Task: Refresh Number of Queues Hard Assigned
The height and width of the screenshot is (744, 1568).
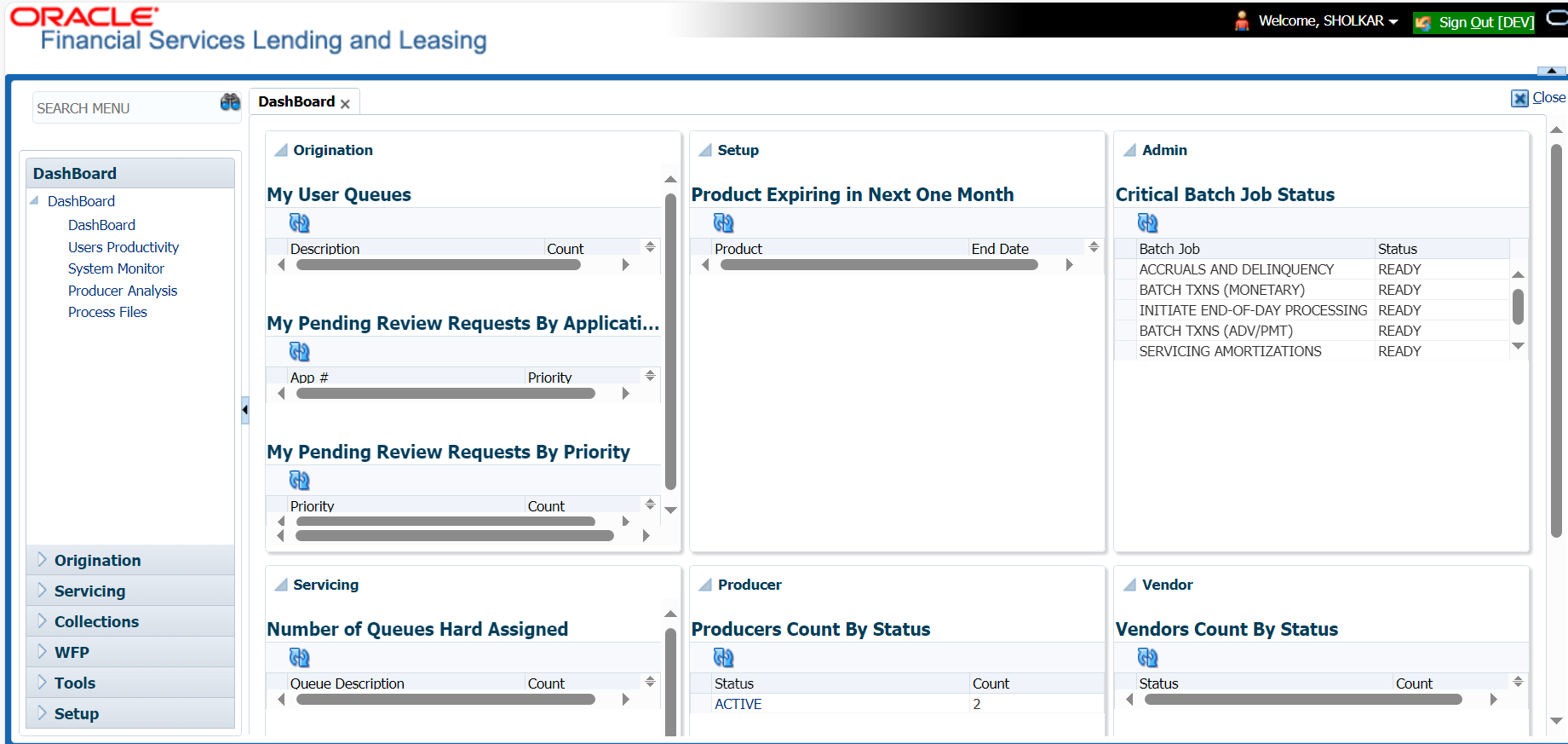Action: click(299, 658)
